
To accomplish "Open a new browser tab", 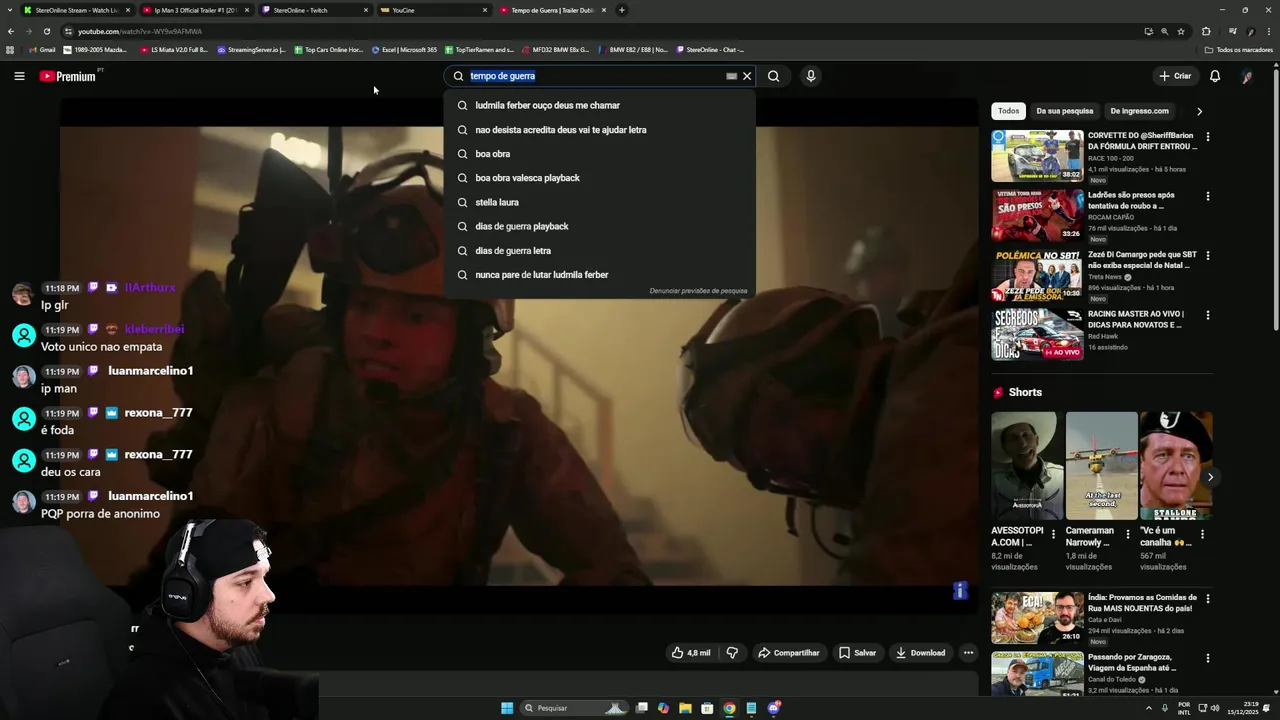I will (x=622, y=10).
